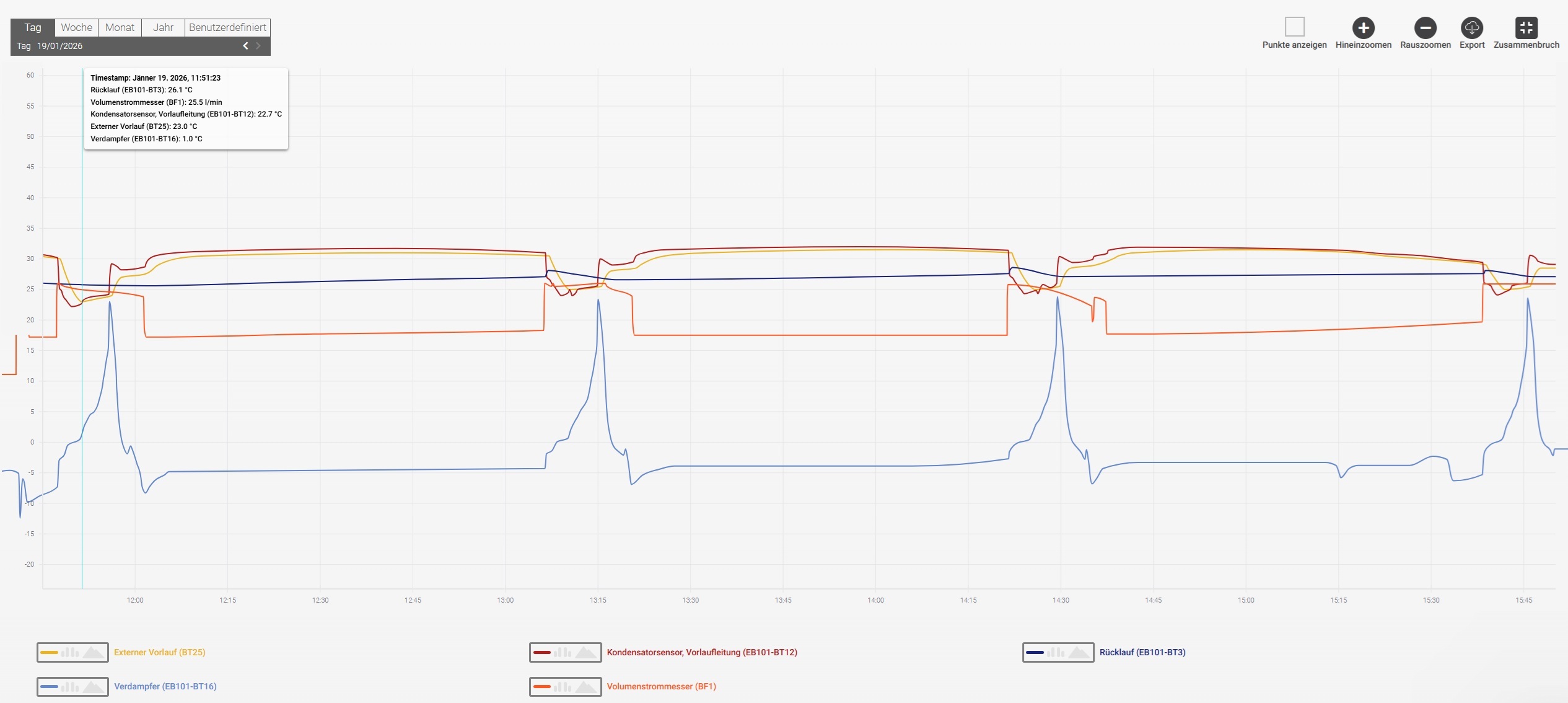The width and height of the screenshot is (1568, 703).
Task: Click the date 19/01/2026 field
Action: click(59, 46)
